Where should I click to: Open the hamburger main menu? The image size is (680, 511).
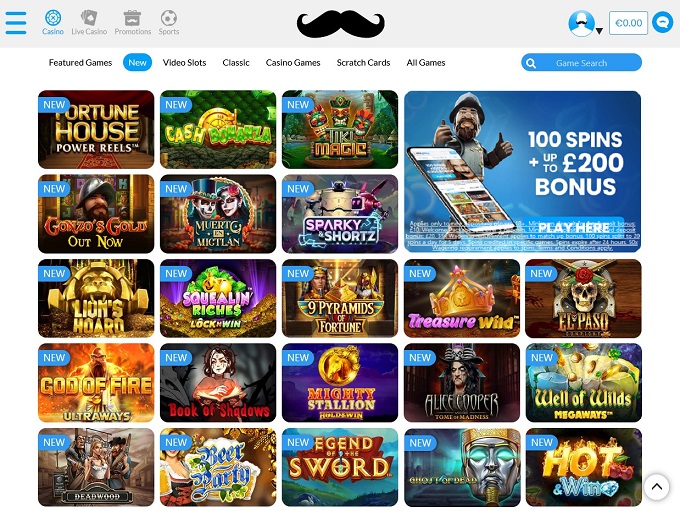[x=16, y=23]
